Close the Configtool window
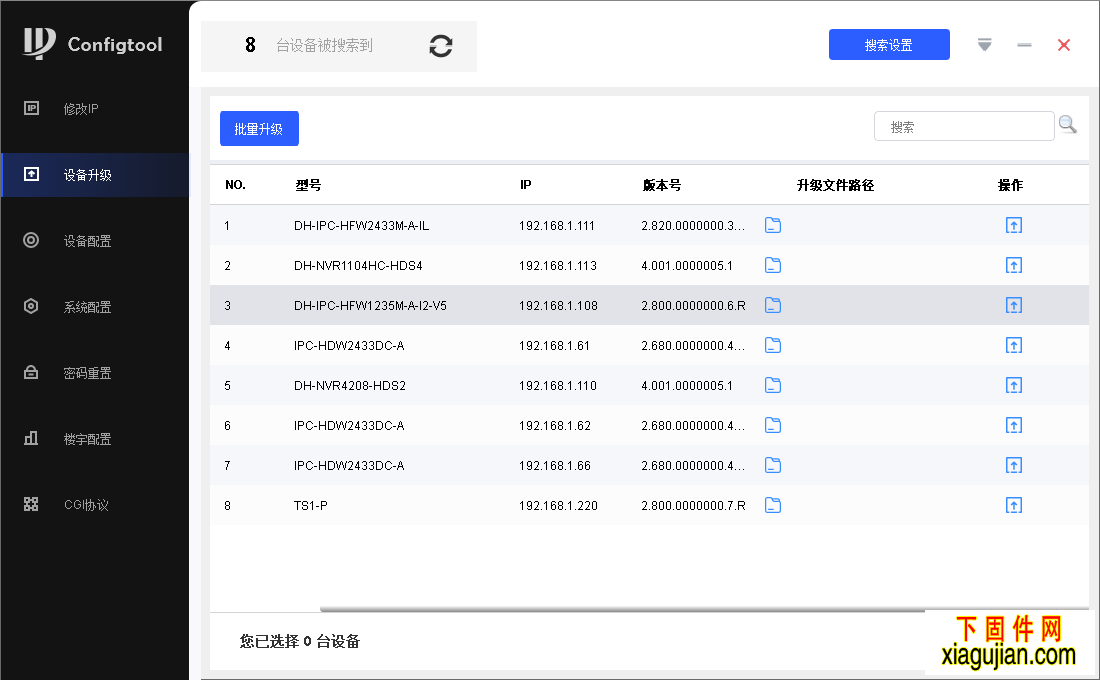 coord(1064,45)
